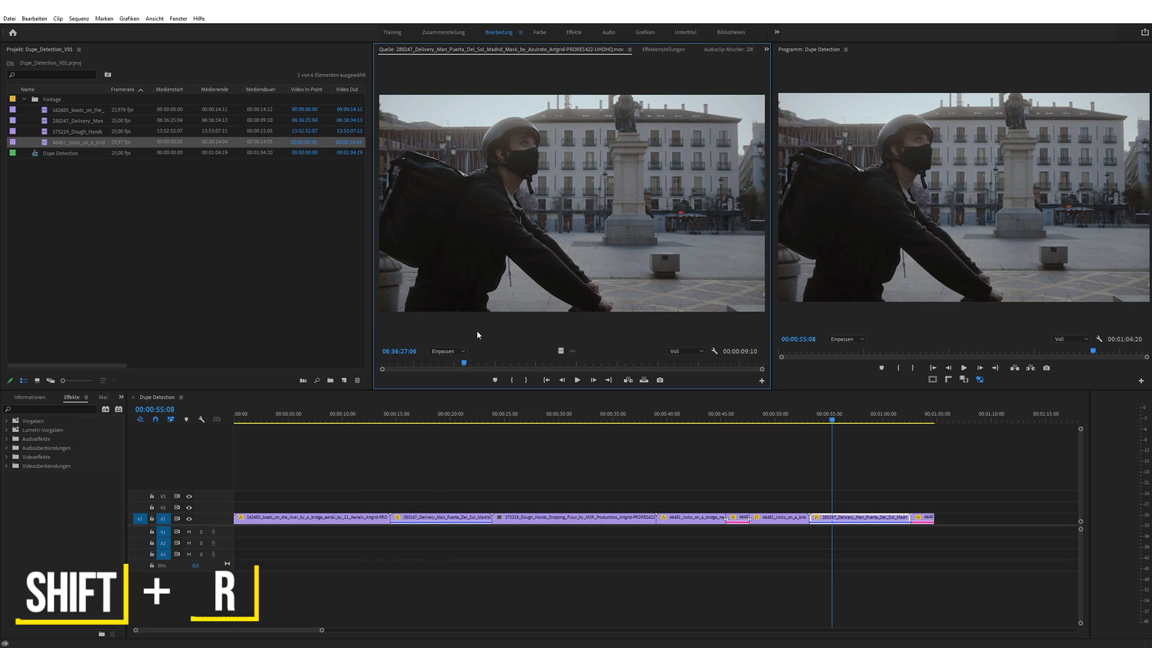Screen dimensions: 1152x648
Task: Toggle the lock on video track V2
Action: click(x=152, y=508)
